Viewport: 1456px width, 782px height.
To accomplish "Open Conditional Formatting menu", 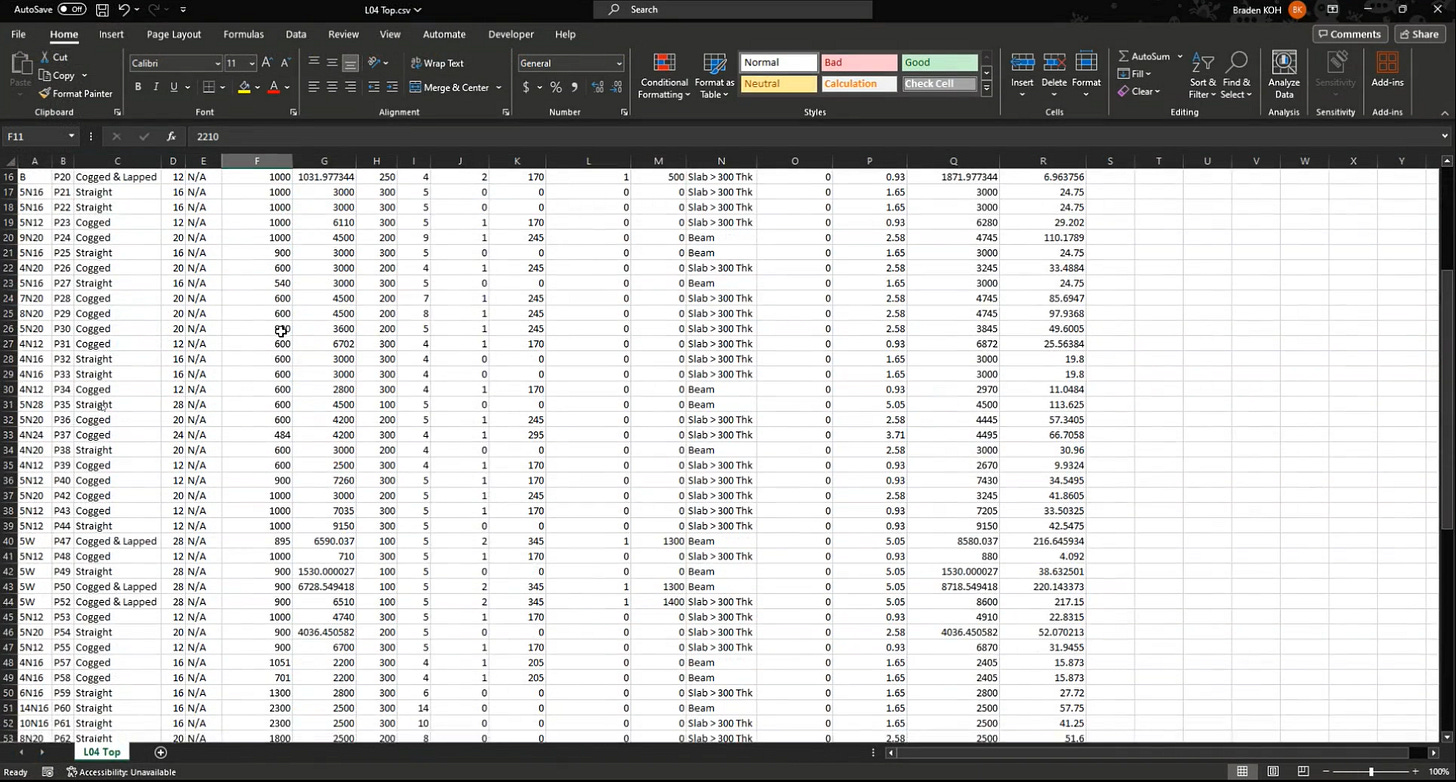I will tap(664, 76).
